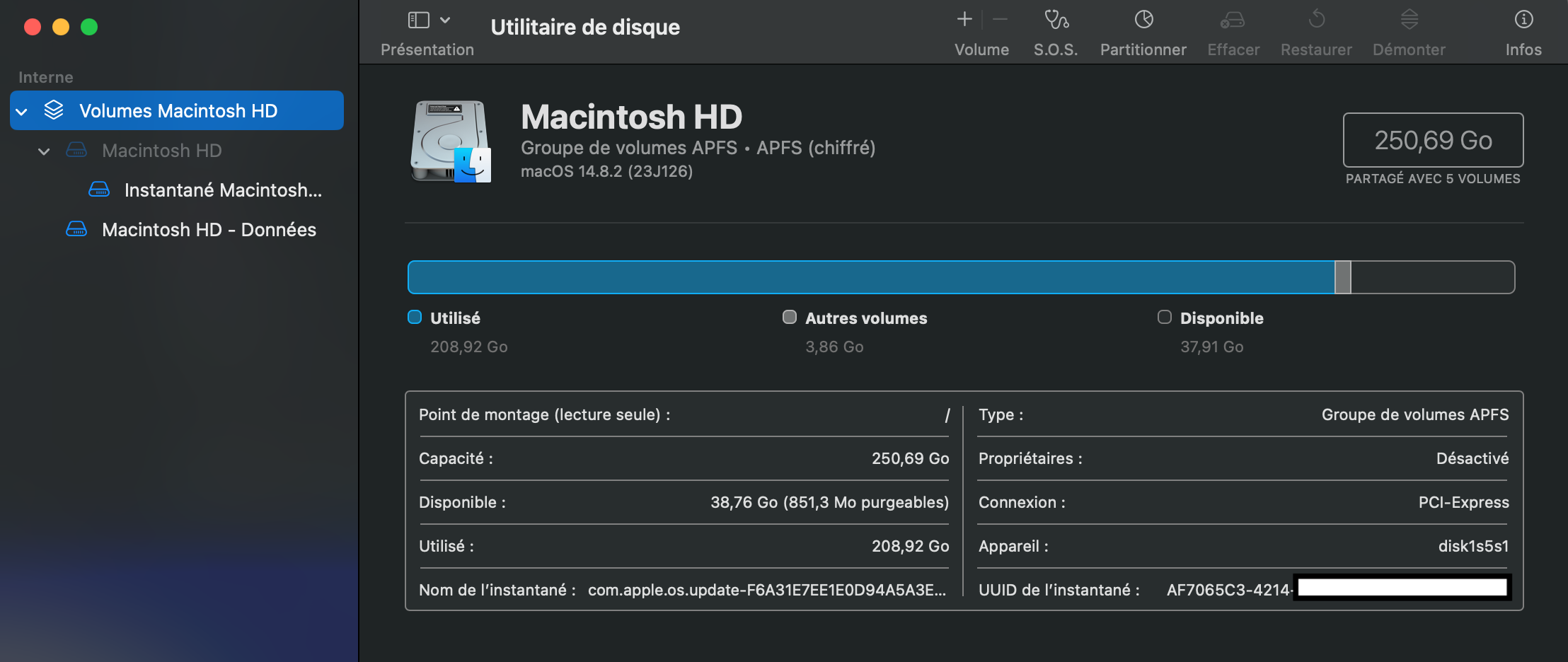Image resolution: width=1568 pixels, height=662 pixels.
Task: Add a volume with the plus icon
Action: point(964,20)
